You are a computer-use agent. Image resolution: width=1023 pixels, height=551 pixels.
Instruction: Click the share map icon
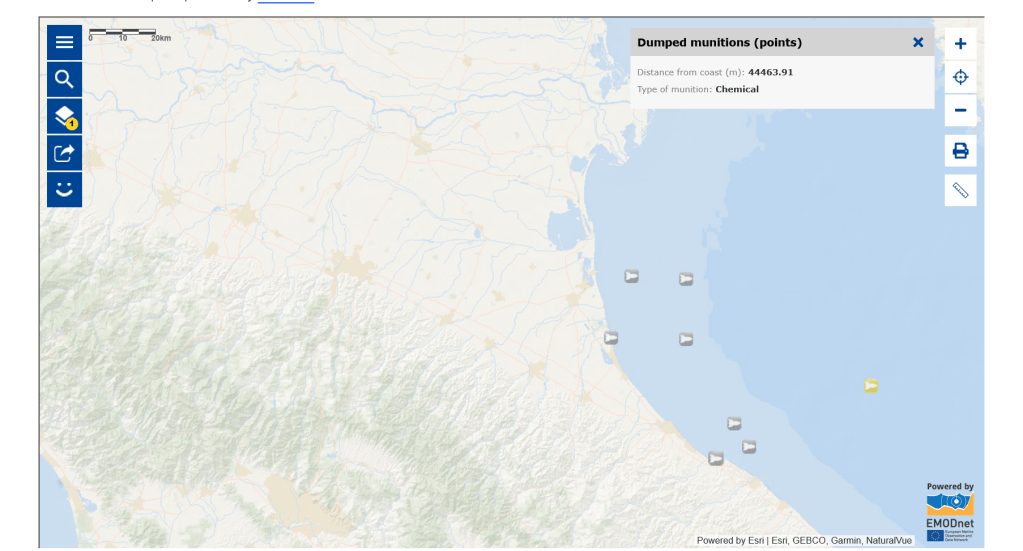coord(64,153)
